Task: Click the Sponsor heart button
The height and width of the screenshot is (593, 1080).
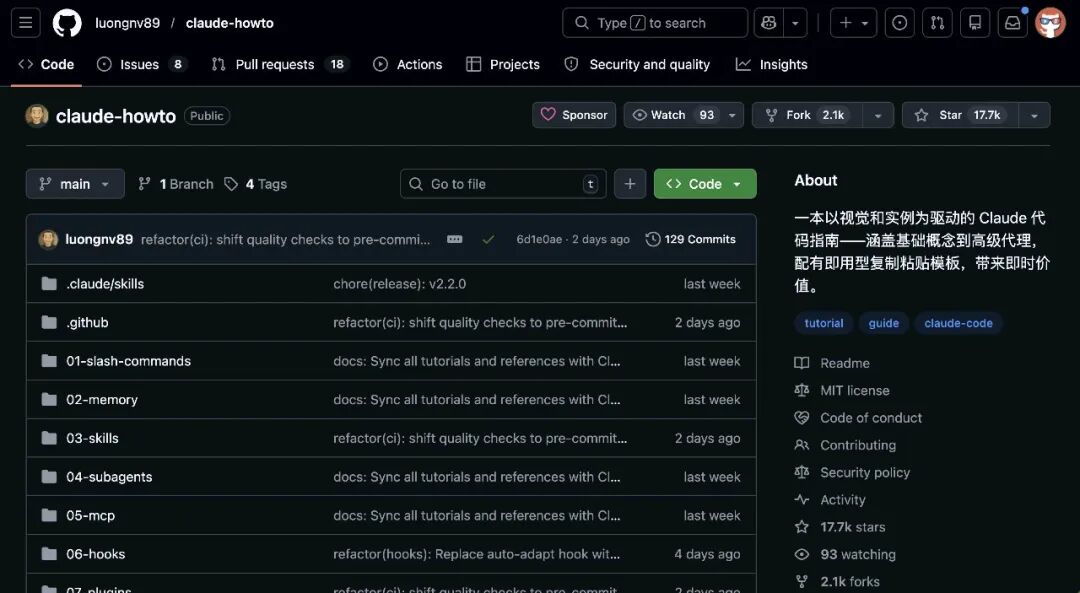Action: click(574, 115)
